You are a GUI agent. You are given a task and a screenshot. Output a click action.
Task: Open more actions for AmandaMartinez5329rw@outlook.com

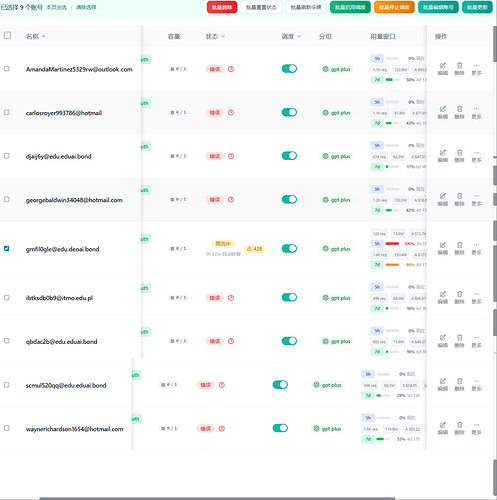476,69
